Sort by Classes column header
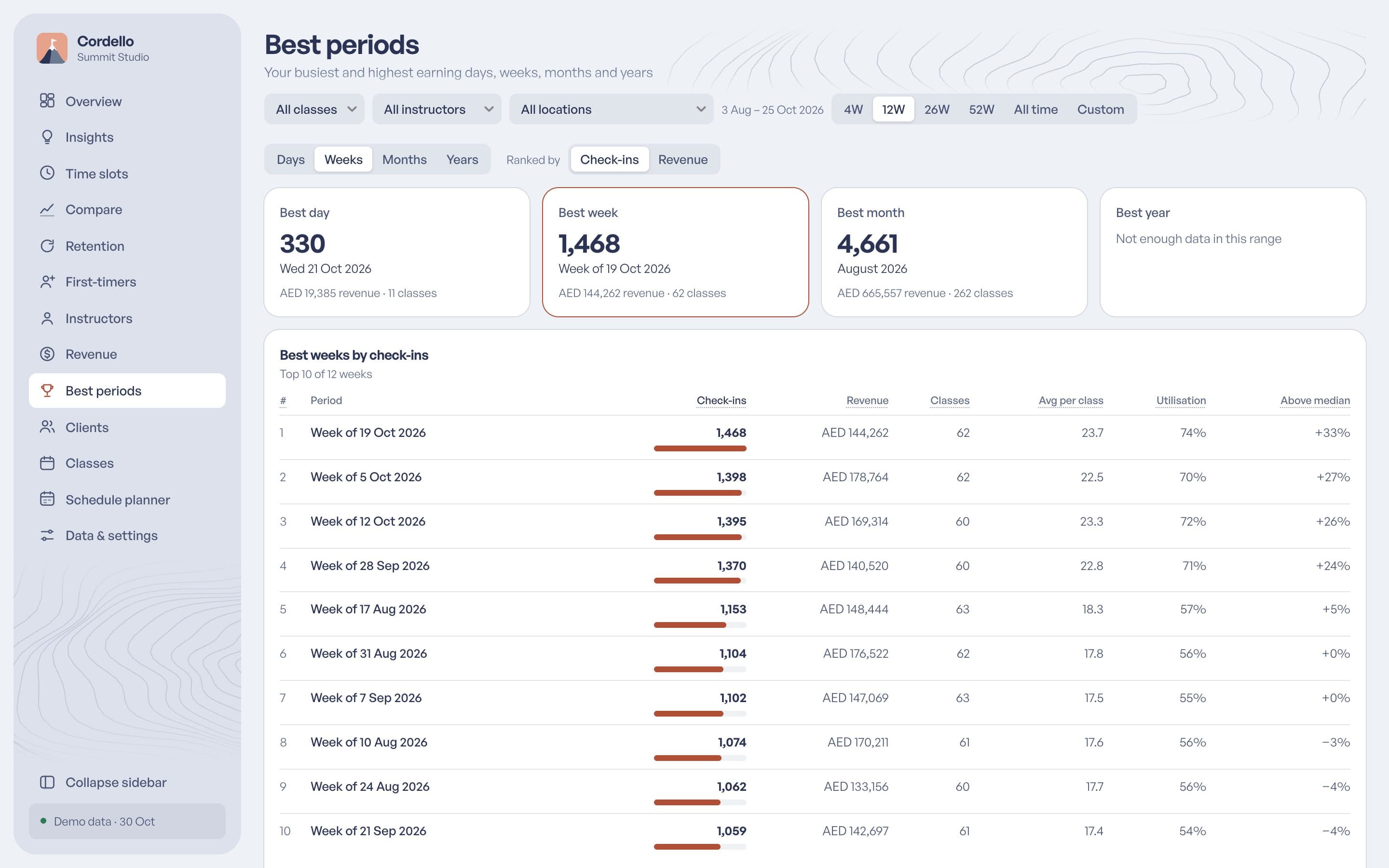Screen dimensions: 1389x868 point(949,401)
